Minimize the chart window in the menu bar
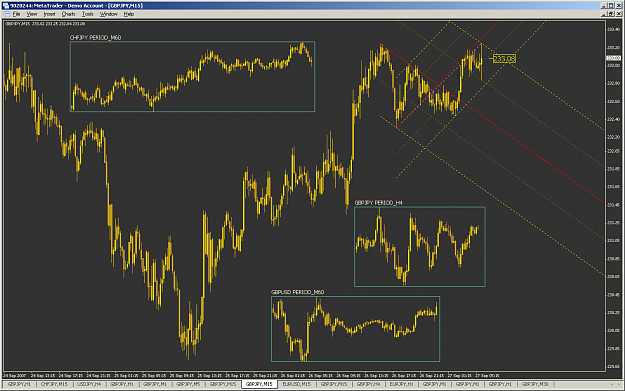Viewport: 625px width, 391px height. (x=604, y=14)
